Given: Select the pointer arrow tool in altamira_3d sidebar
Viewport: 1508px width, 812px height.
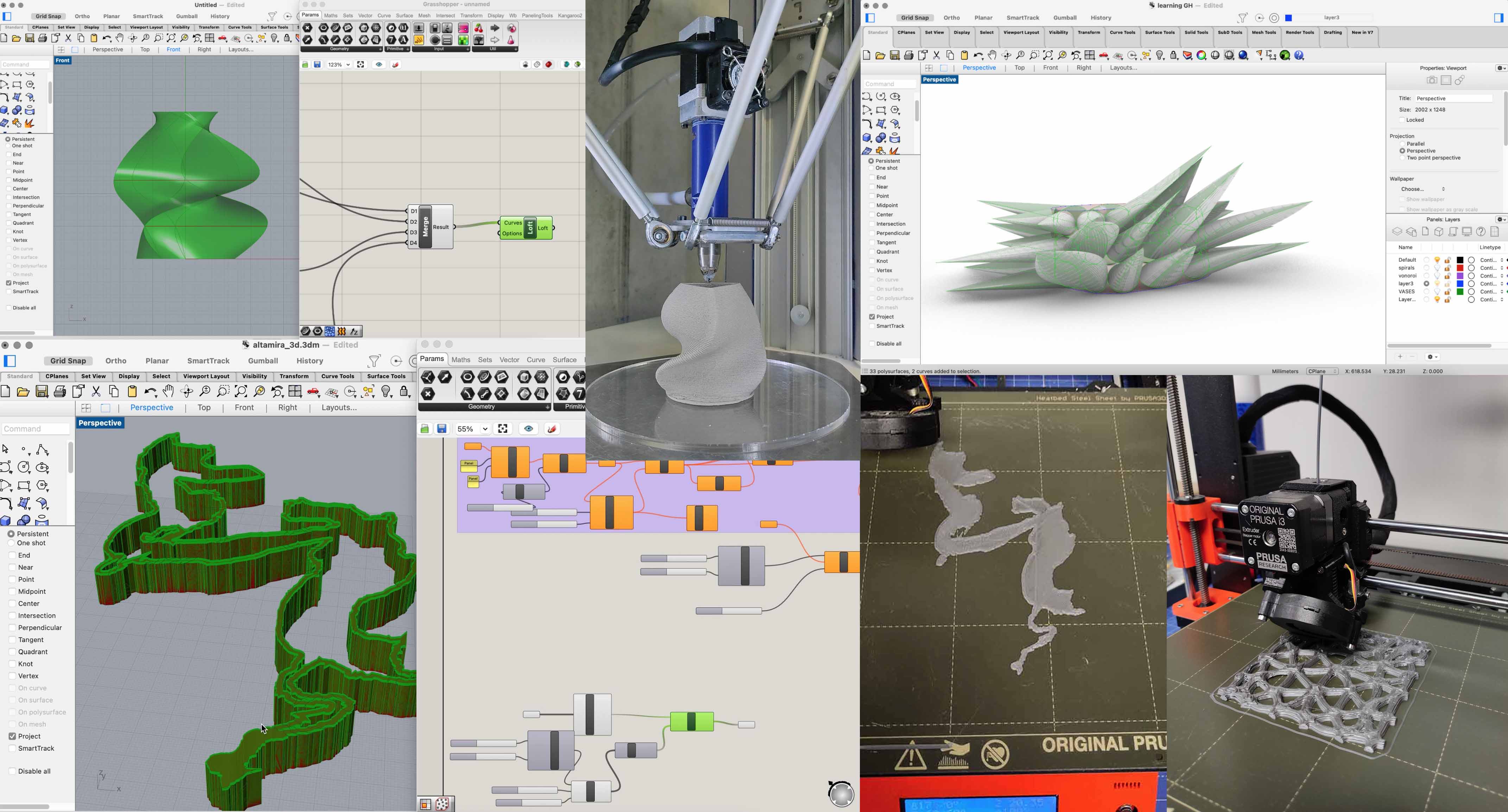Looking at the screenshot, I should [6, 449].
